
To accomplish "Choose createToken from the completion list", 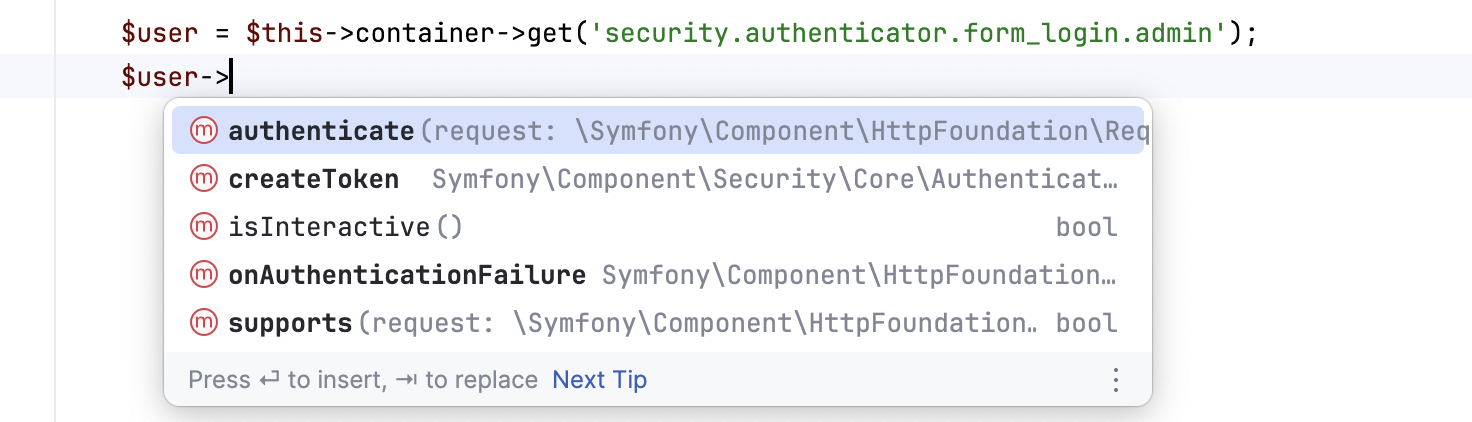I will (313, 179).
